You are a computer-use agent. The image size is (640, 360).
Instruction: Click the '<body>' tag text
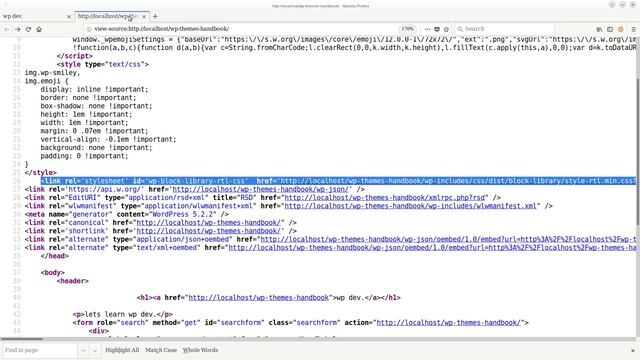click(53, 273)
